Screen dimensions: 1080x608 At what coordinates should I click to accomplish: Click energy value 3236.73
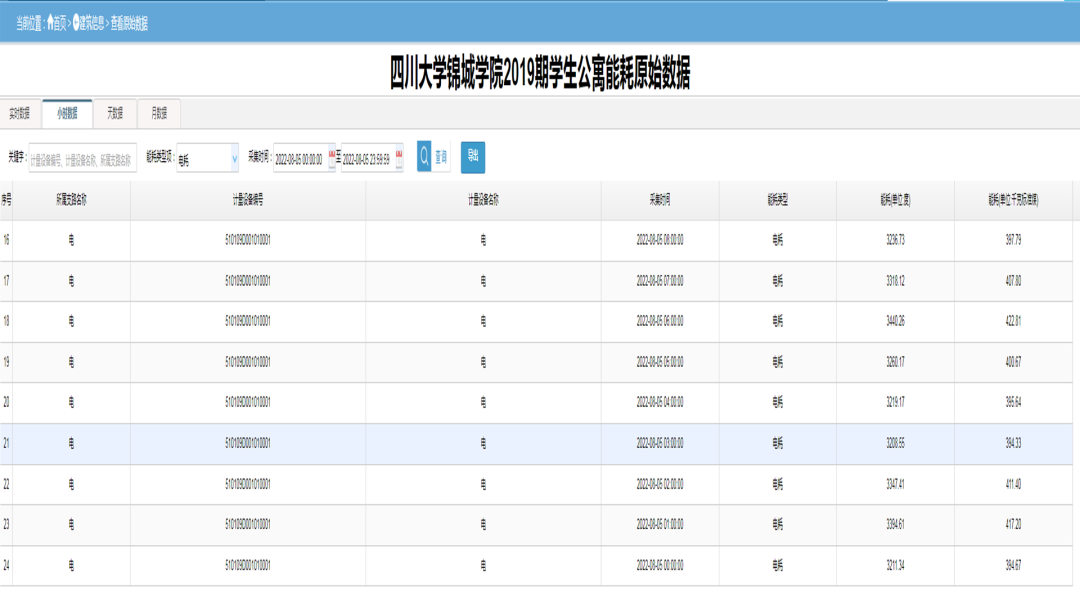[x=895, y=240]
